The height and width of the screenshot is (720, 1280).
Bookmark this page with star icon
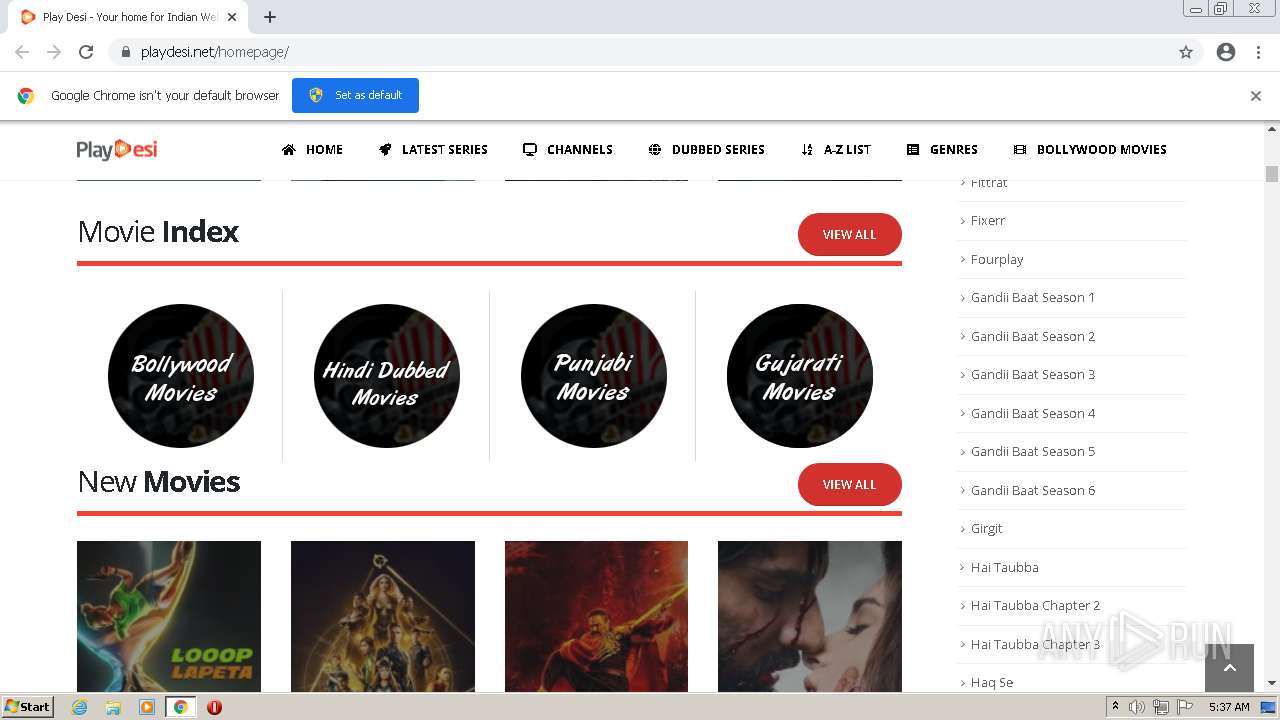(x=1186, y=52)
